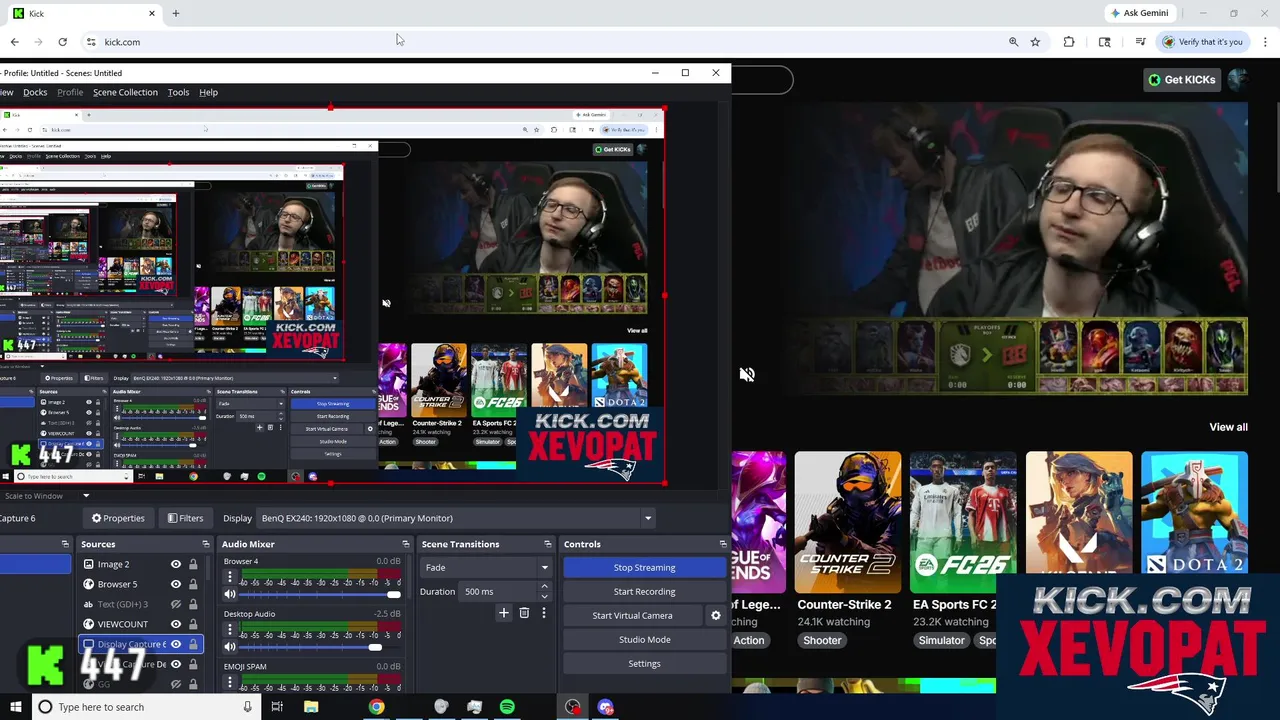Click Start Recording button
1280x720 pixels.
pyautogui.click(x=644, y=591)
